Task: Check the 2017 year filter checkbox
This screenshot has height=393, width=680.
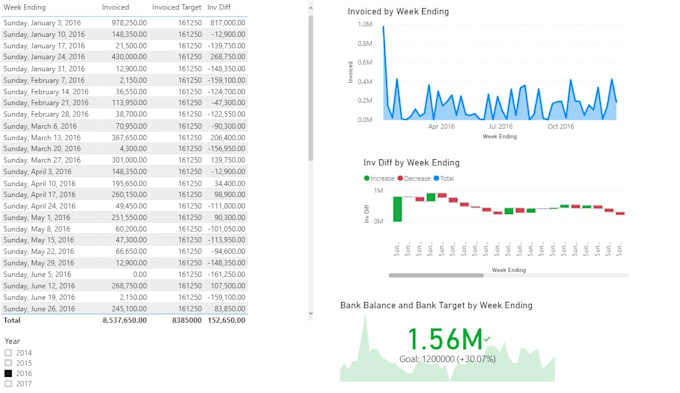Action: click(x=8, y=383)
